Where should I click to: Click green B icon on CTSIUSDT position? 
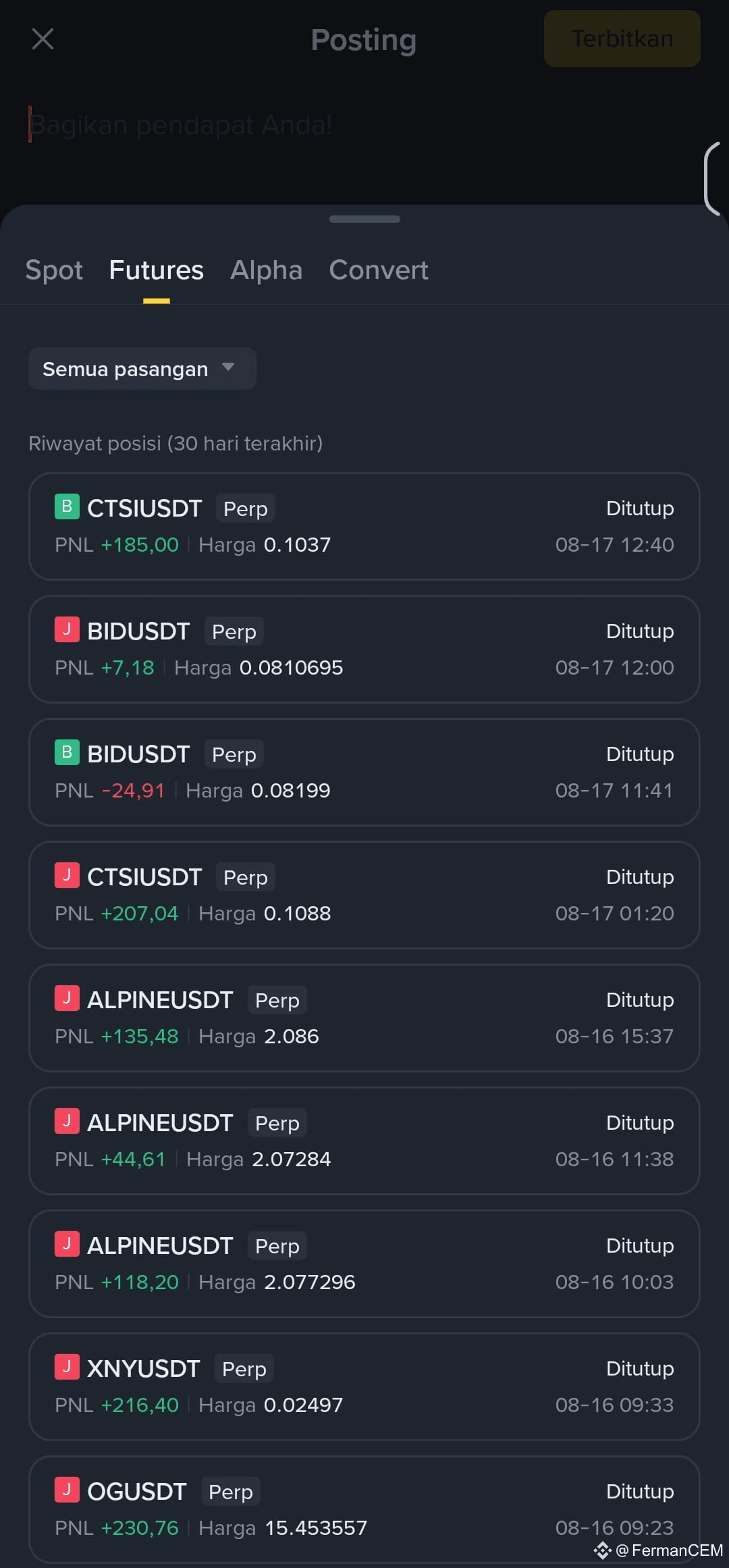[x=67, y=506]
